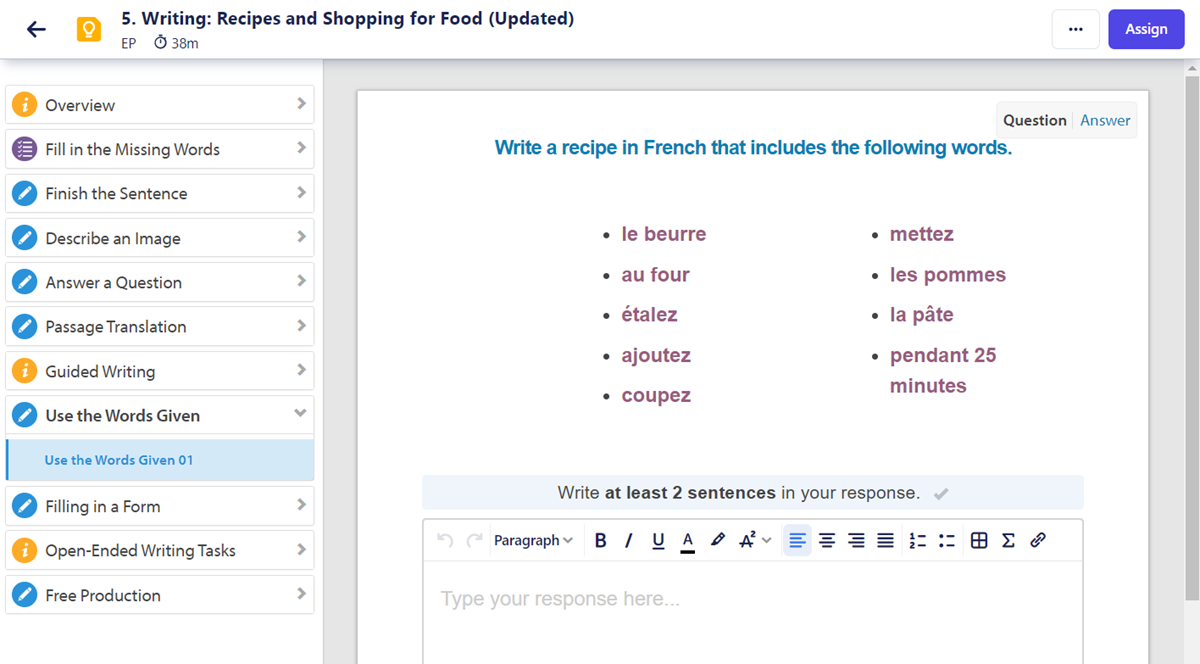Viewport: 1200px width, 664px height.
Task: Insert a math formula with sigma
Action: pyautogui.click(x=1008, y=540)
